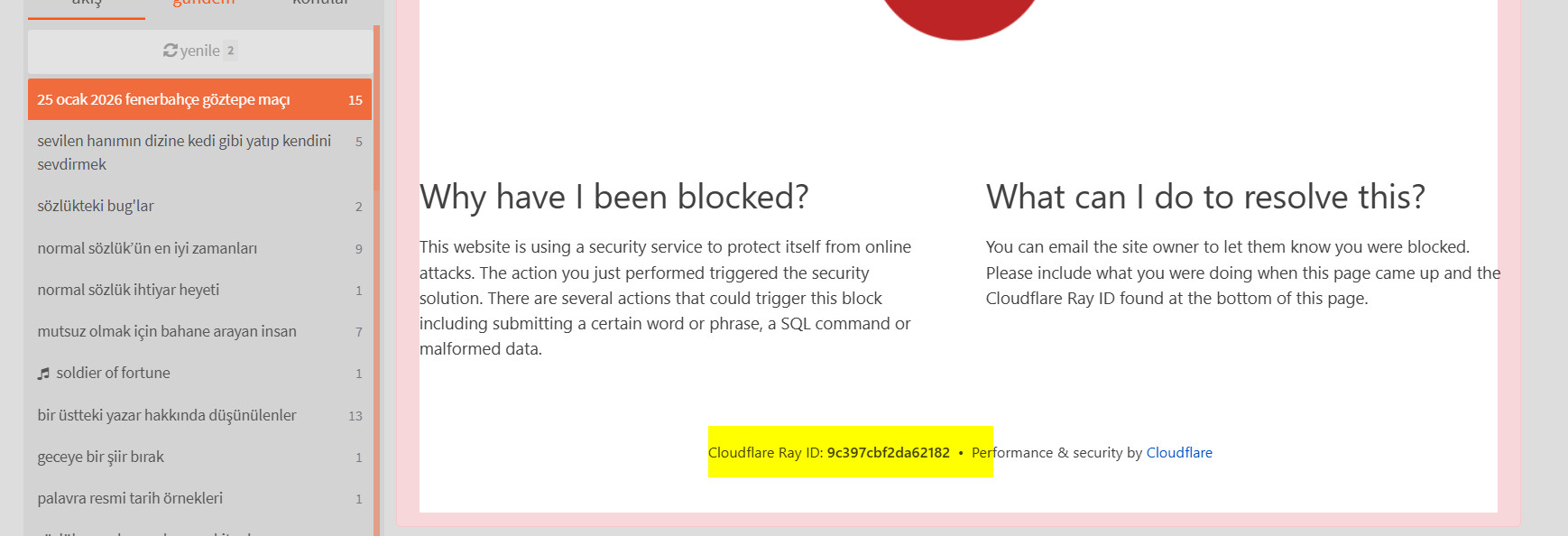Viewport: 1568px width, 536px height.
Task: Open the highlighted fenerbahçe göztepe maçı topic
Action: (163, 100)
